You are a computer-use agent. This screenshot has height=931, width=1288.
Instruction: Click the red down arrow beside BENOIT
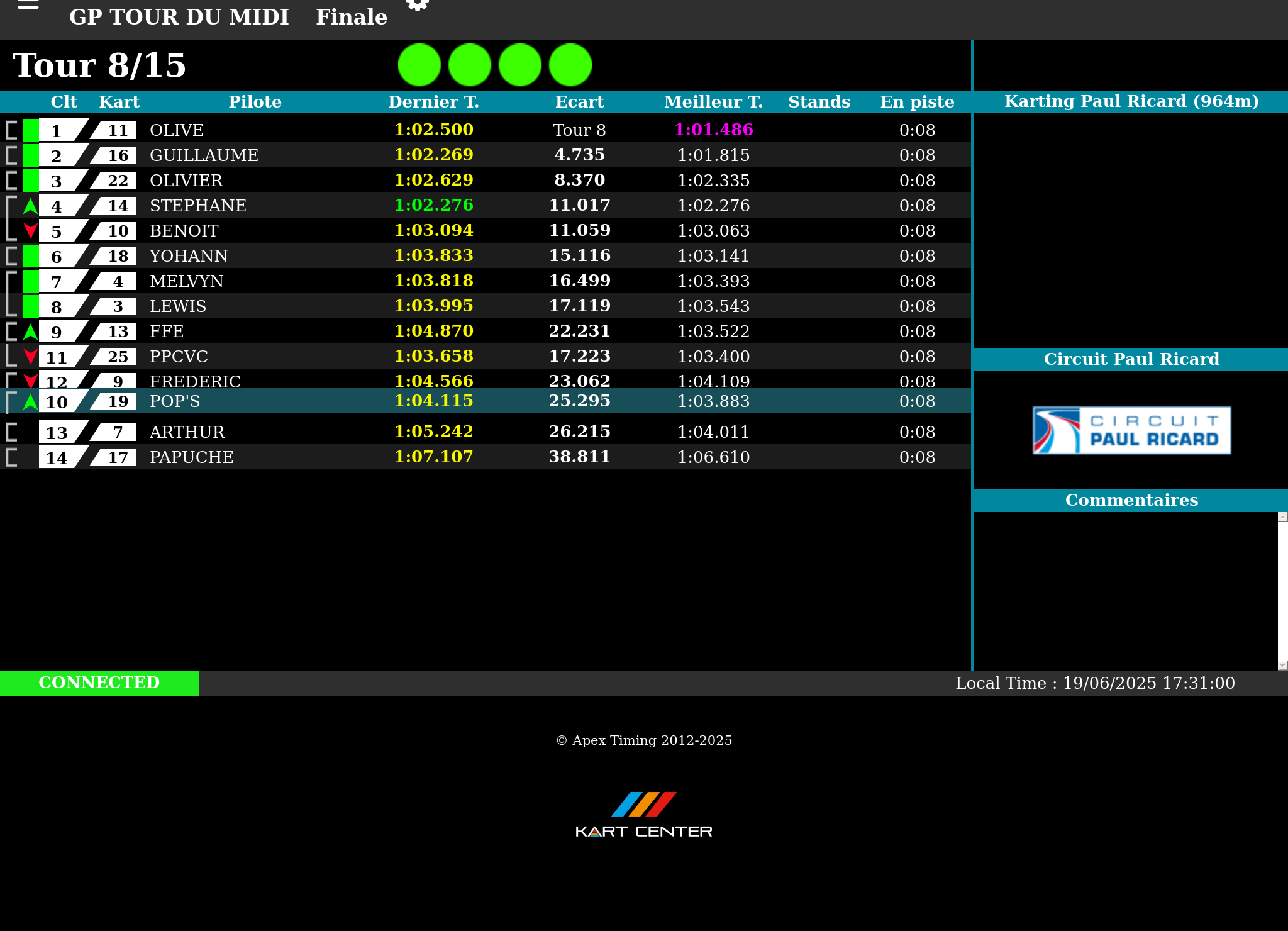30,231
